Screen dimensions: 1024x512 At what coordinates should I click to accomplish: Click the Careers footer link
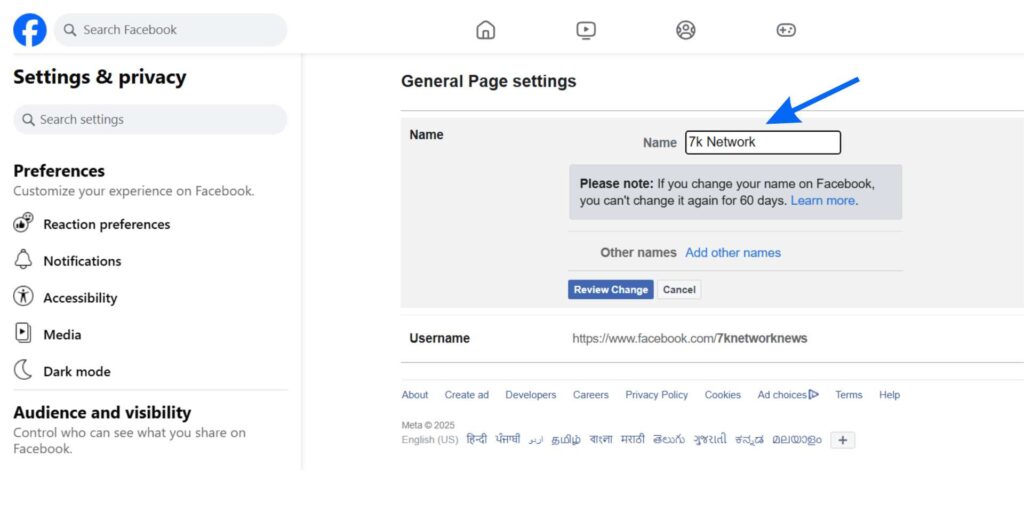591,395
